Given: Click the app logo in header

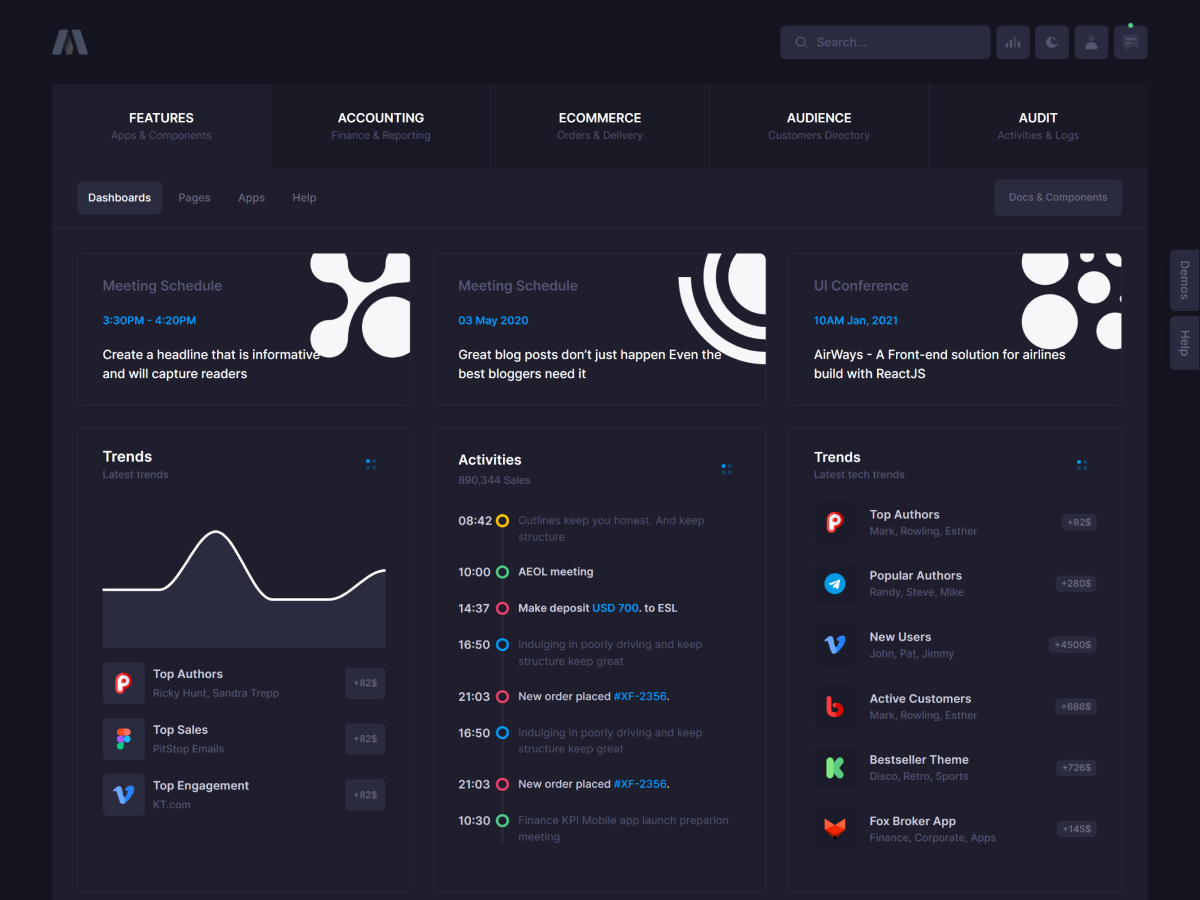Looking at the screenshot, I should click(70, 42).
